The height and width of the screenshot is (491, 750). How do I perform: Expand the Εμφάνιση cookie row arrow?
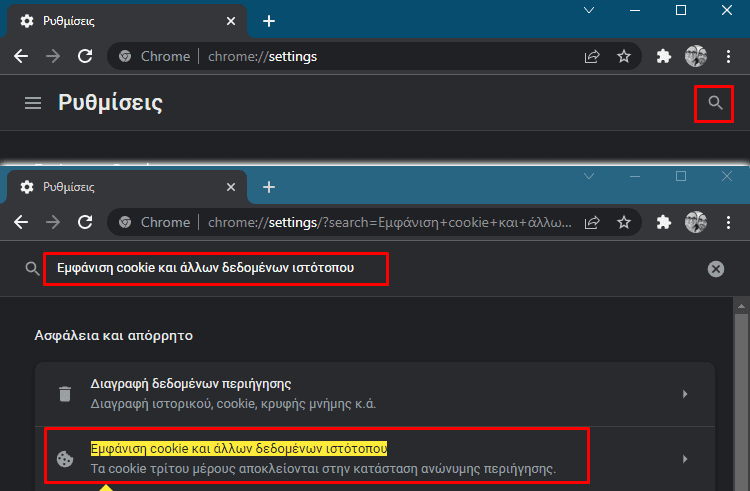(685, 459)
